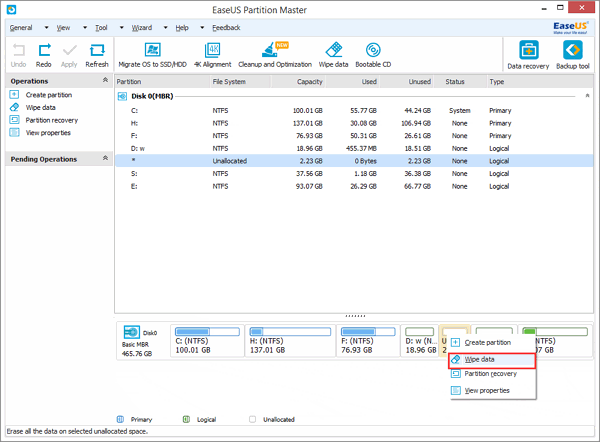Open the Wizard menu
600x442 pixels.
point(142,28)
